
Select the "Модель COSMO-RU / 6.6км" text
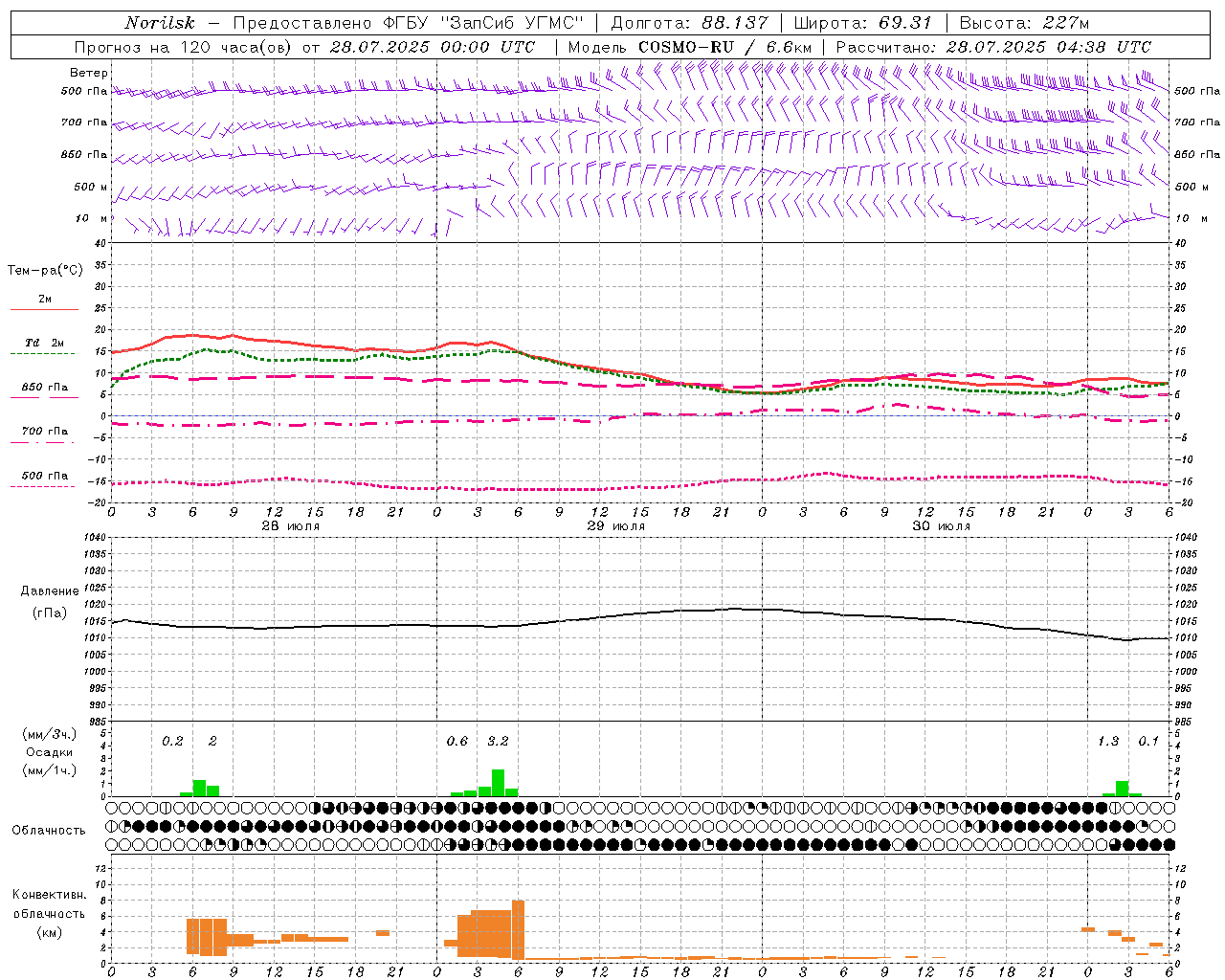690,47
